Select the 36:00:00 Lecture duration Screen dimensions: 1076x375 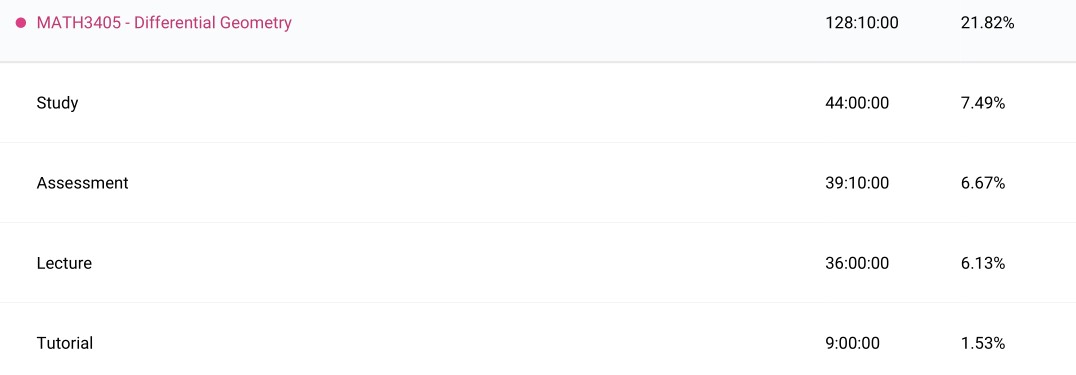tap(857, 263)
